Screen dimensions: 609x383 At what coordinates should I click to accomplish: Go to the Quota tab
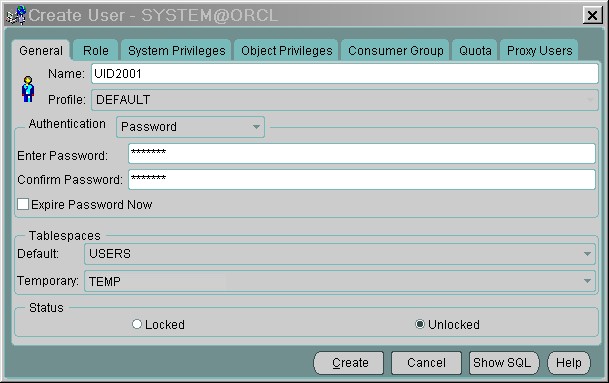(x=475, y=50)
